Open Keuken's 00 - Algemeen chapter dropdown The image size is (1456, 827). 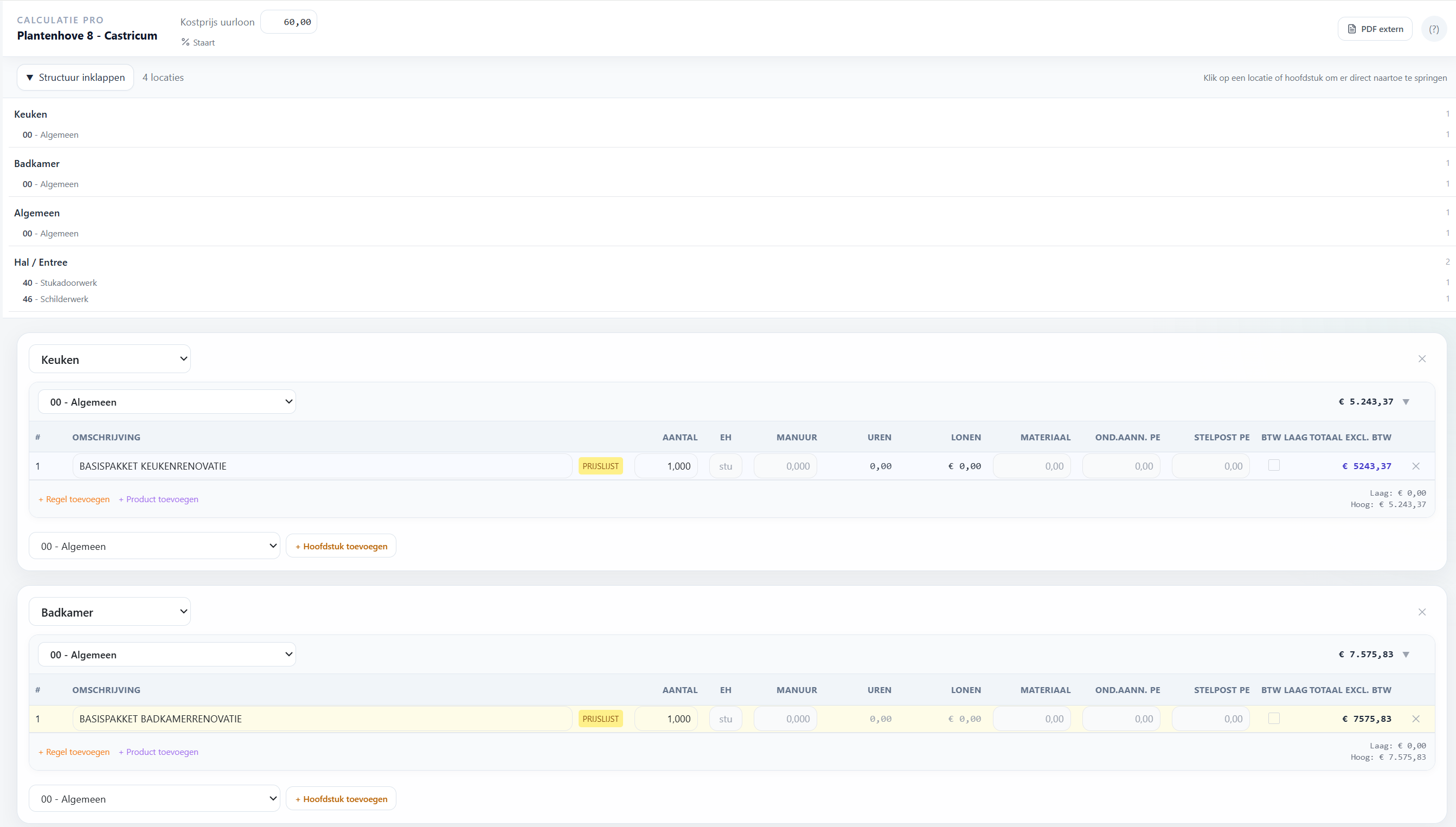(x=167, y=402)
